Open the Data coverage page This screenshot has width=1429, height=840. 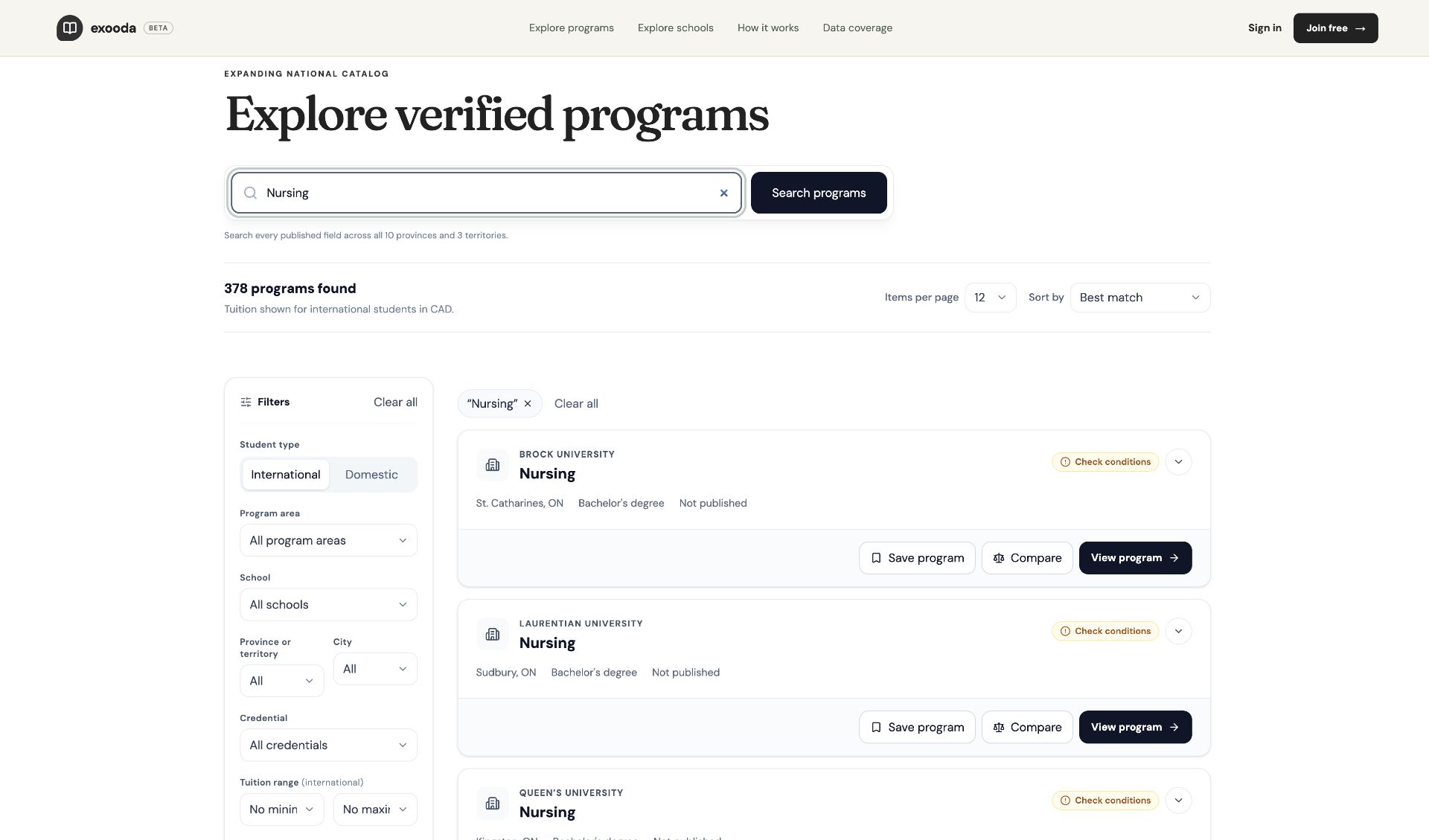(x=857, y=28)
